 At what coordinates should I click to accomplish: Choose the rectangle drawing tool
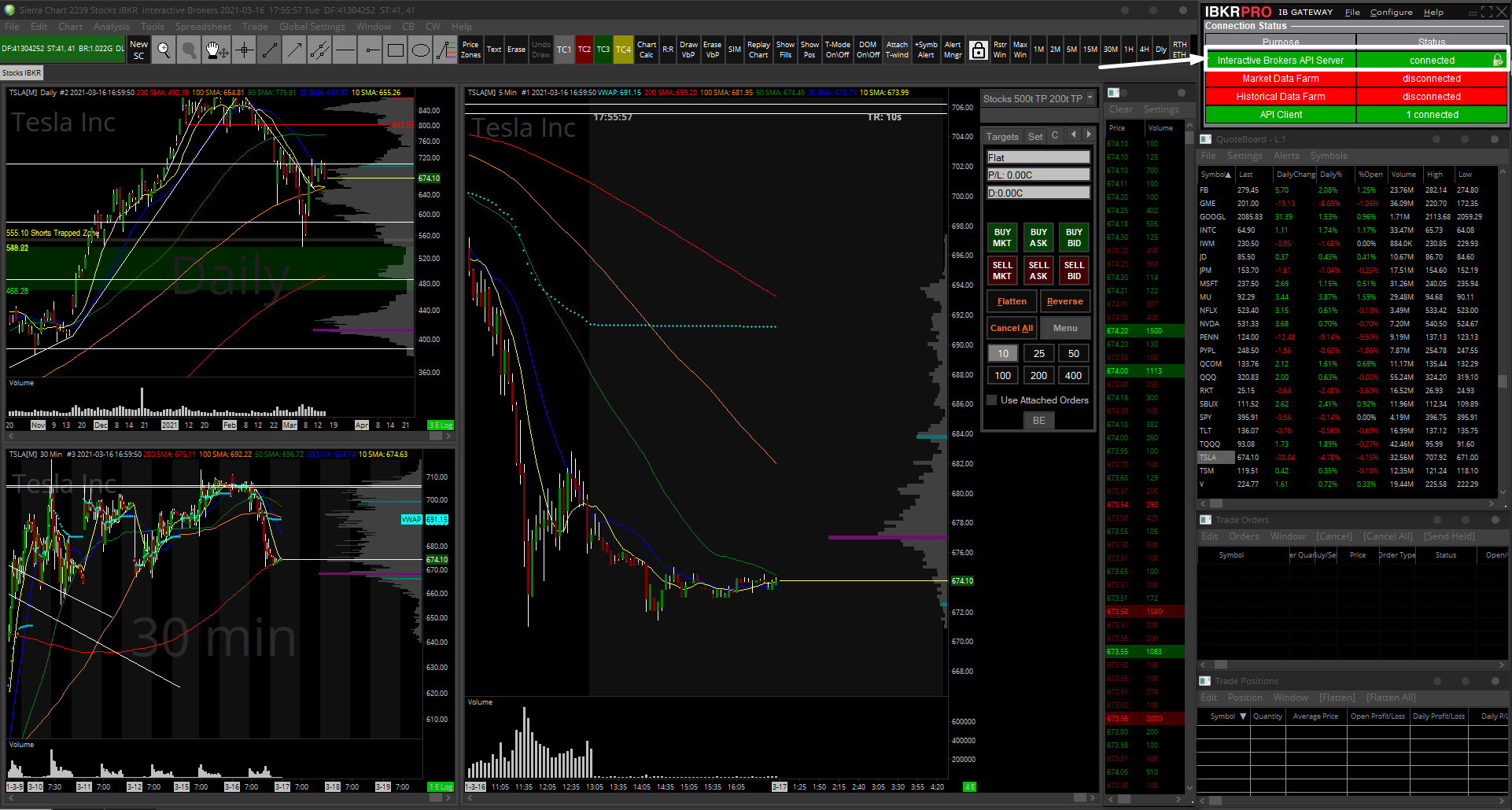[396, 50]
